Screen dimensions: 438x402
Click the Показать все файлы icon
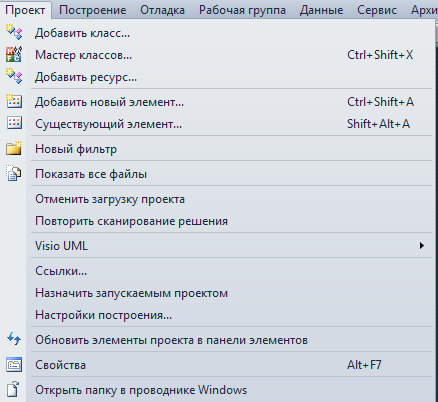coord(14,173)
